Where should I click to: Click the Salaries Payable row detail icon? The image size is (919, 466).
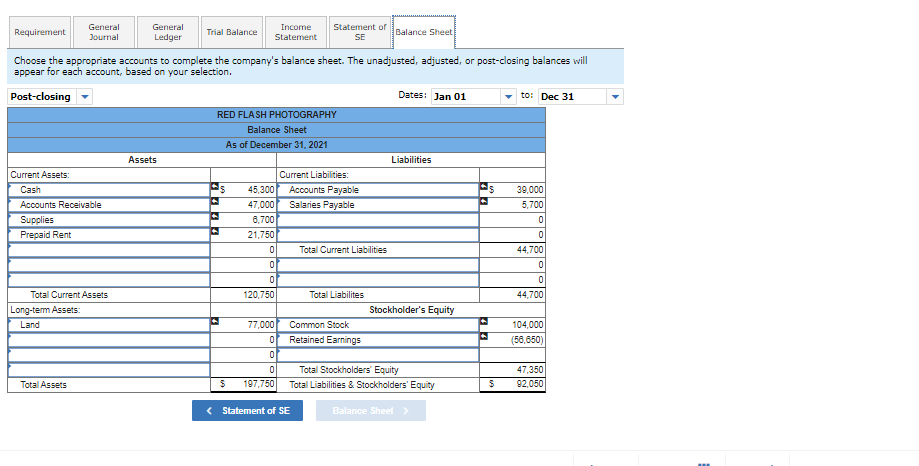484,202
